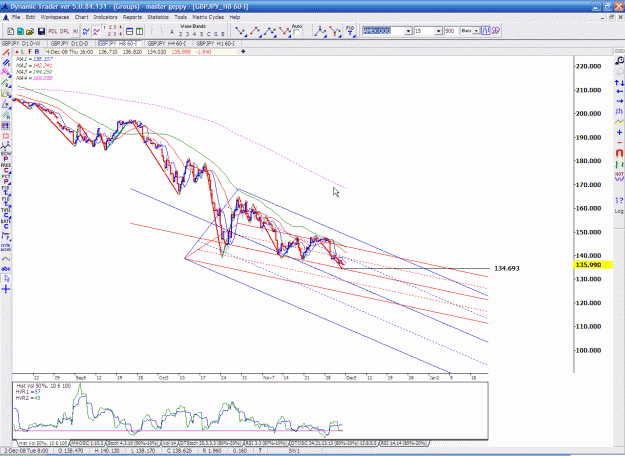Click the purple swirl icon next to Bars
Viewport: 625px width, 456px height.
coord(495,31)
